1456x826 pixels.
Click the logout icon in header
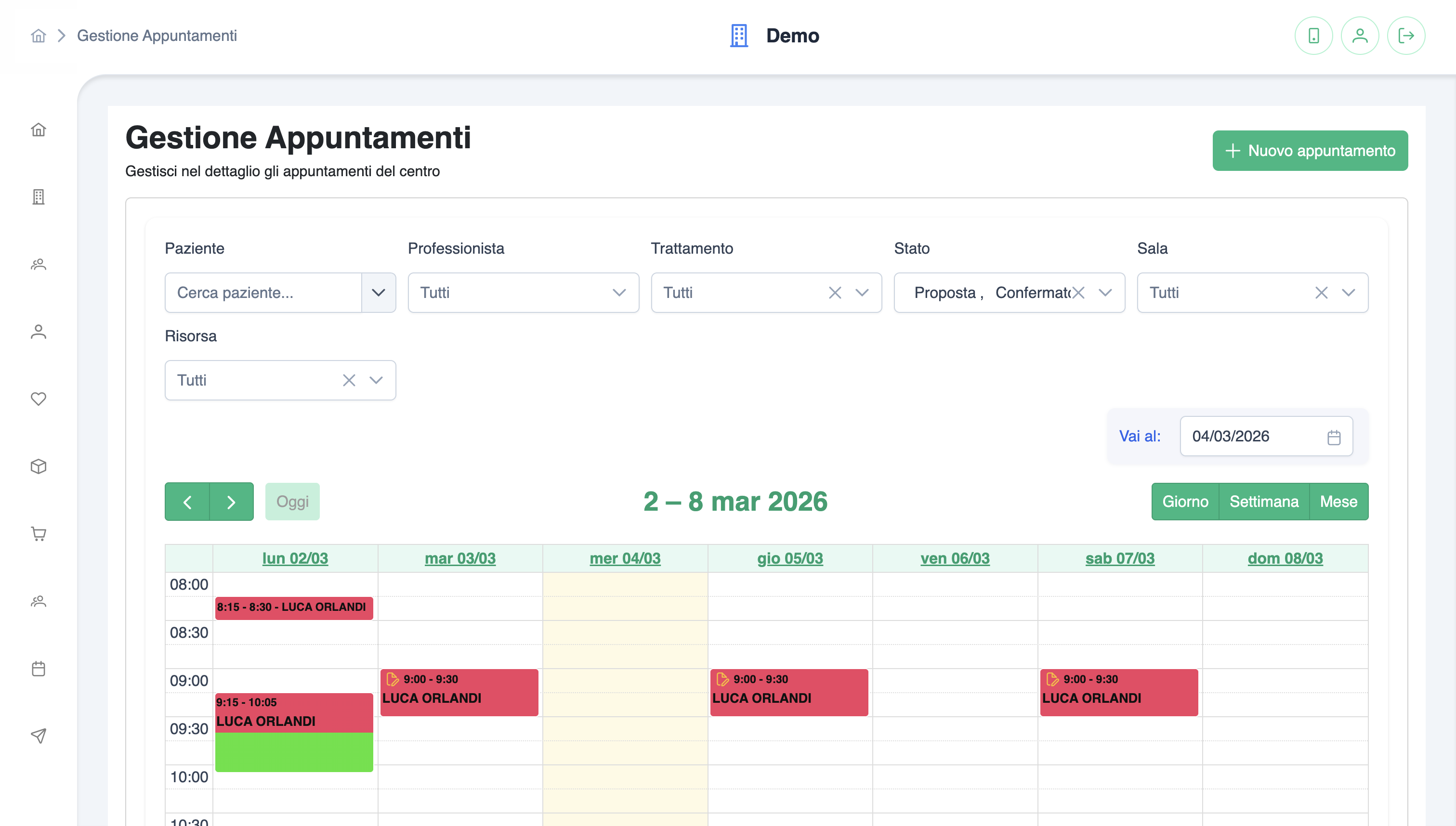click(x=1406, y=36)
